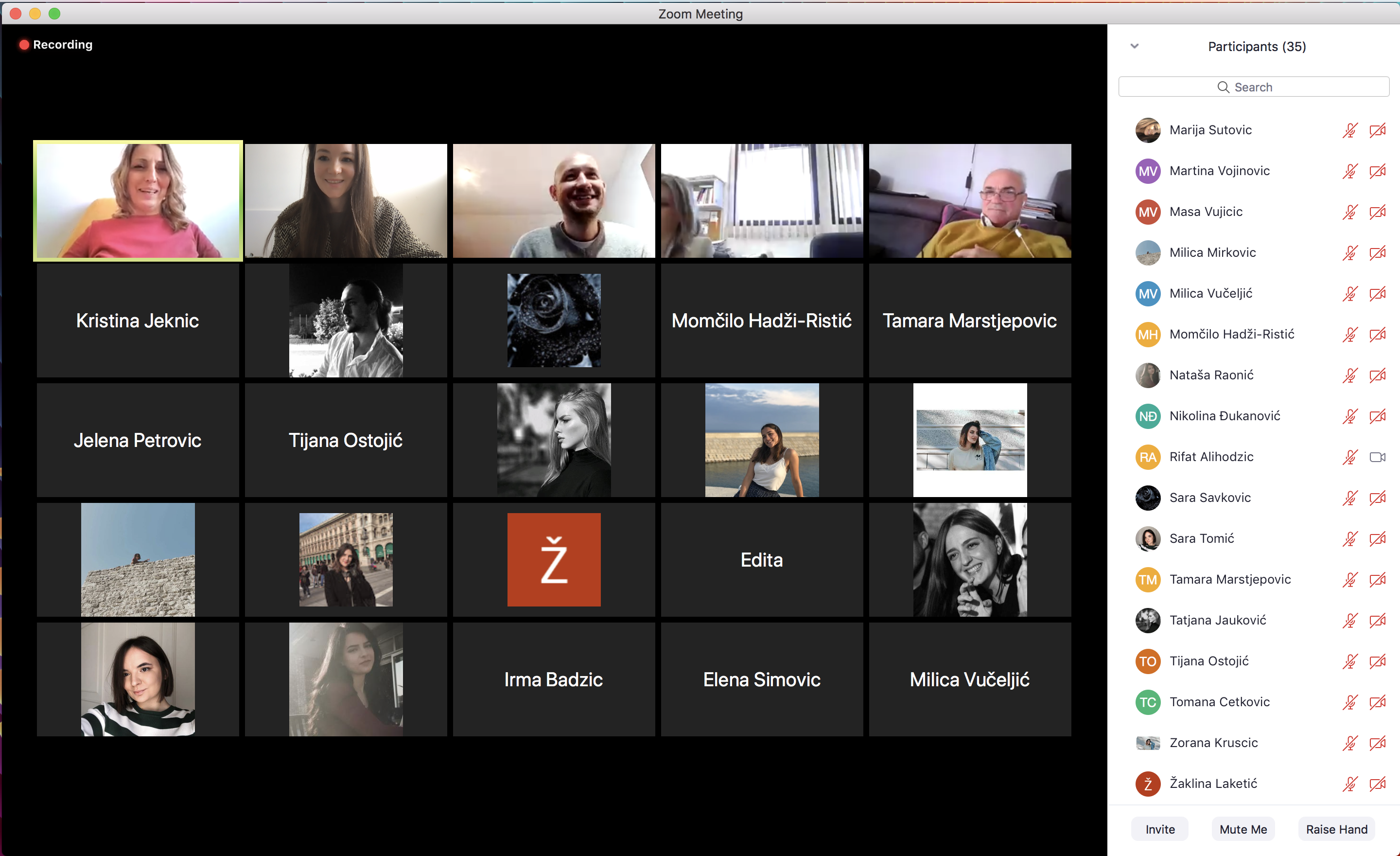Select the highlighted active speaker video tile
The image size is (1400, 856).
point(138,201)
